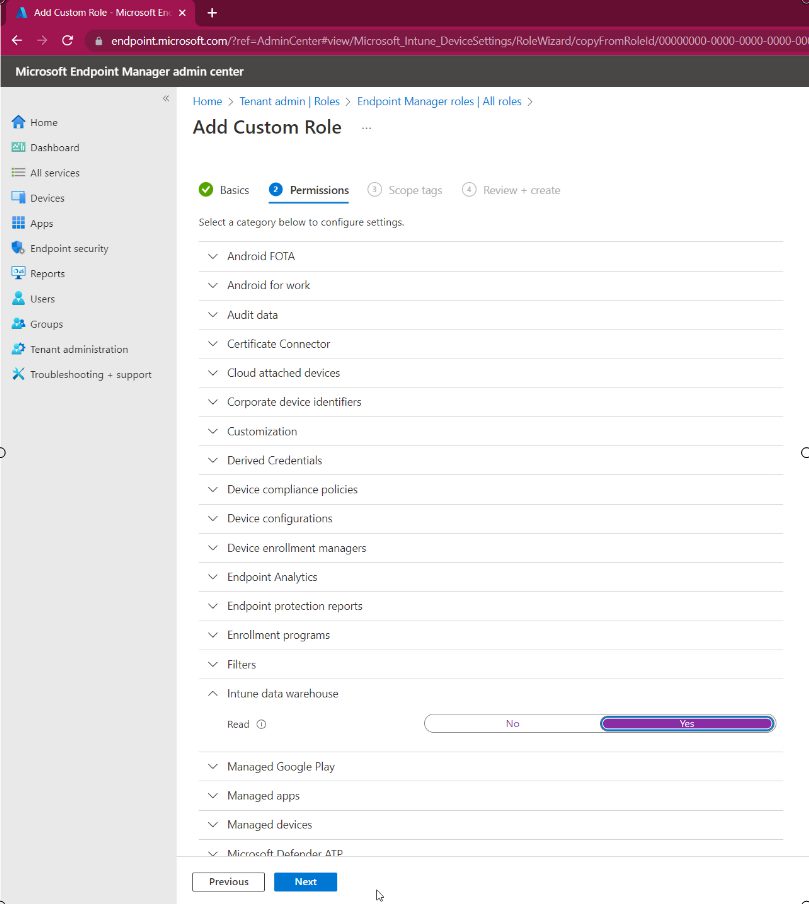Click the Troubleshooting + support wrench icon
Screen dimensions: 809x904
(18, 374)
